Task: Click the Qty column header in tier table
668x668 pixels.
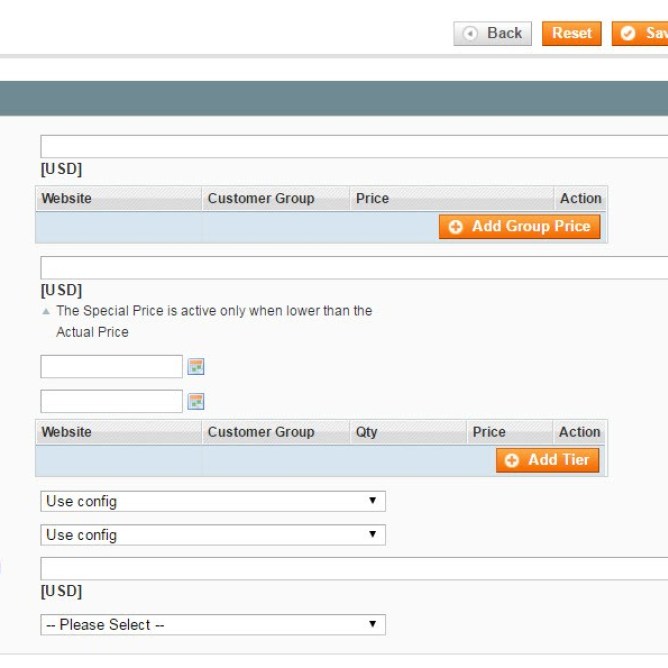Action: pyautogui.click(x=367, y=432)
